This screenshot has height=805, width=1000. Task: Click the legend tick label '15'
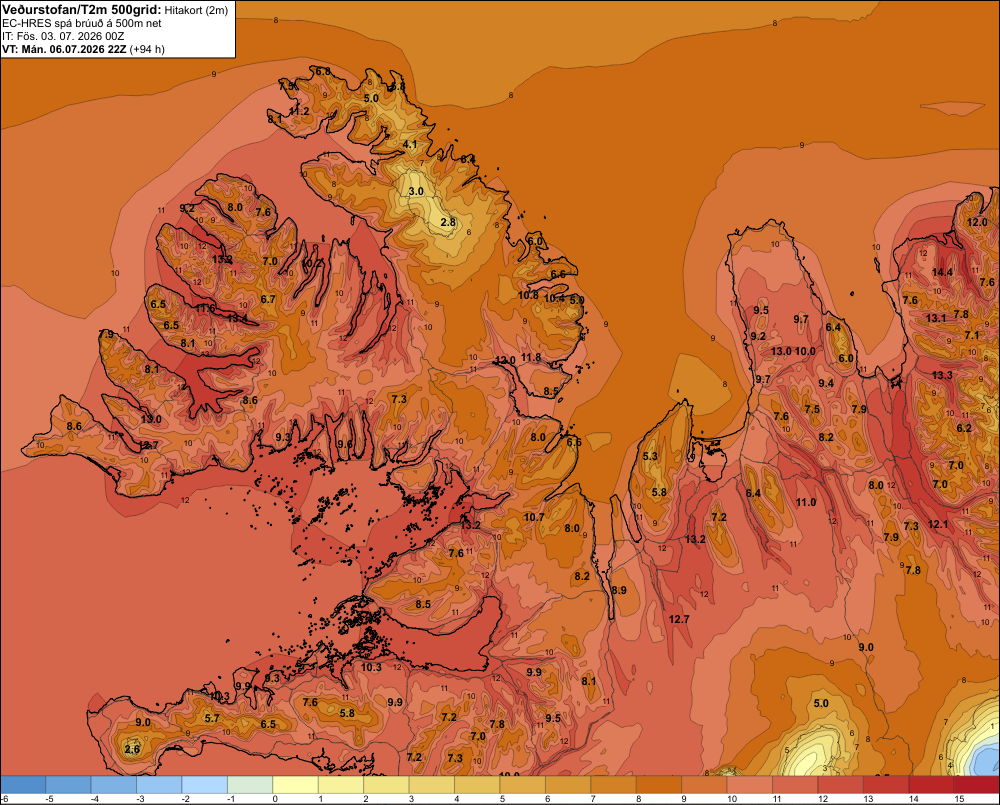pyautogui.click(x=959, y=799)
